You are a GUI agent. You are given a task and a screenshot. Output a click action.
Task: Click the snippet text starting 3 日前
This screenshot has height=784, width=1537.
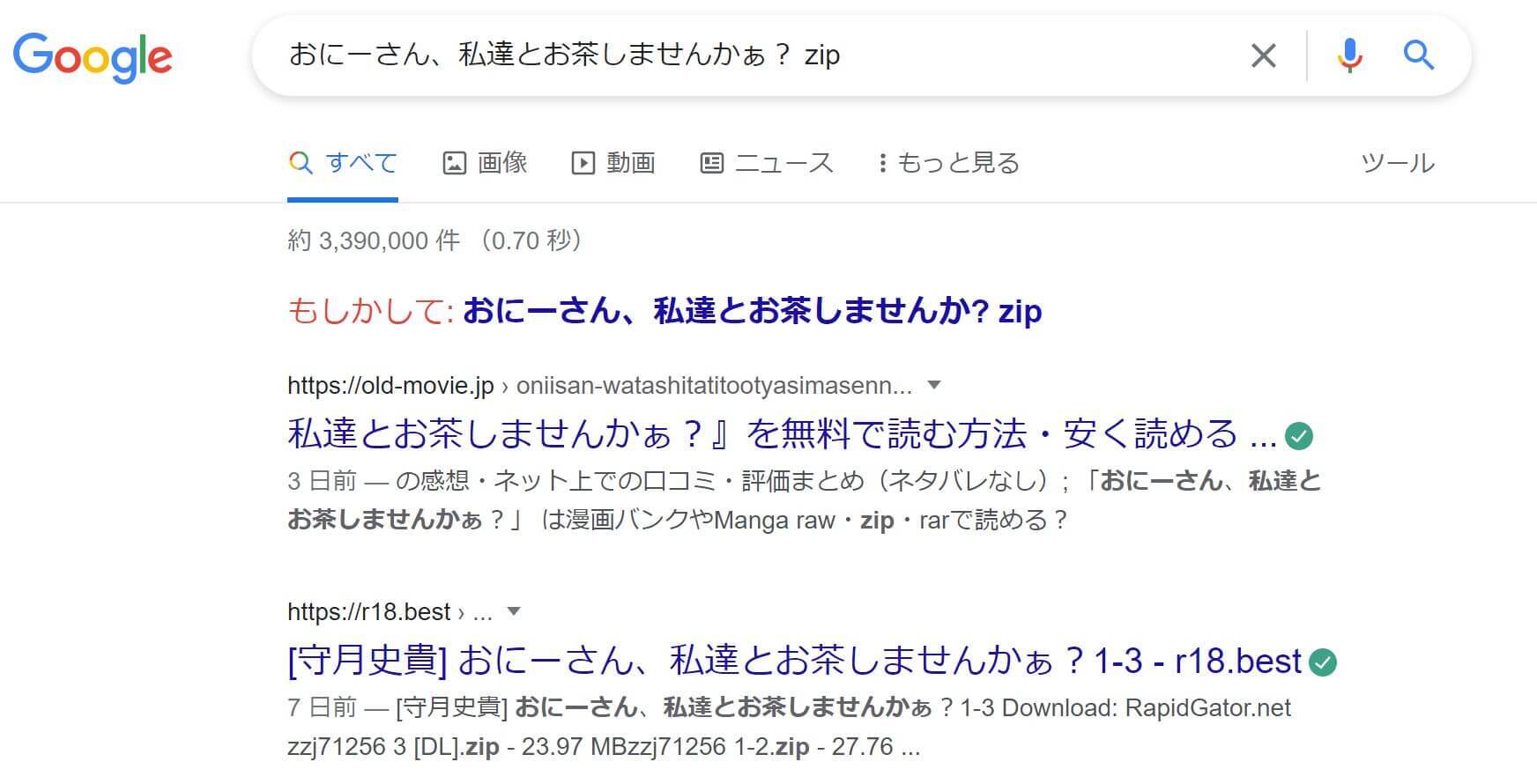pyautogui.click(x=805, y=500)
